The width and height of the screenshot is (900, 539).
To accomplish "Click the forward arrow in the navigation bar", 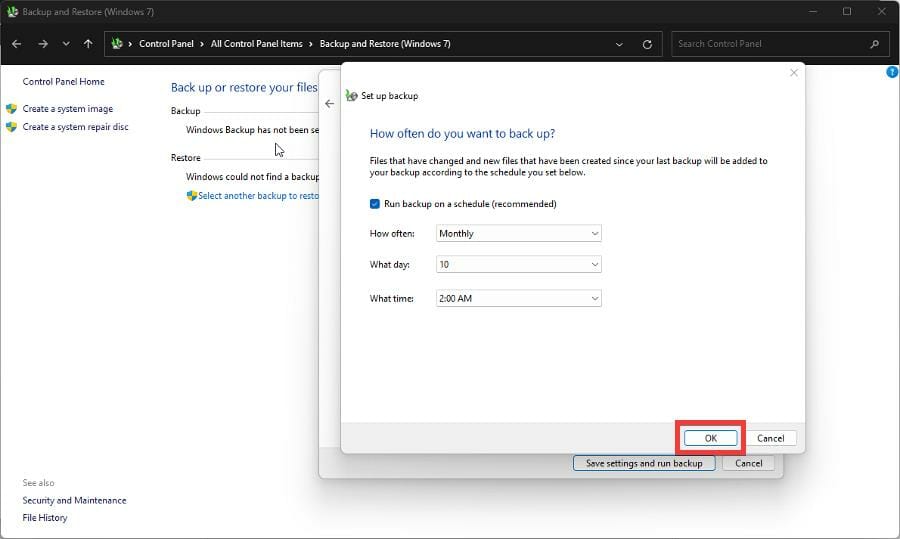I will coord(42,44).
